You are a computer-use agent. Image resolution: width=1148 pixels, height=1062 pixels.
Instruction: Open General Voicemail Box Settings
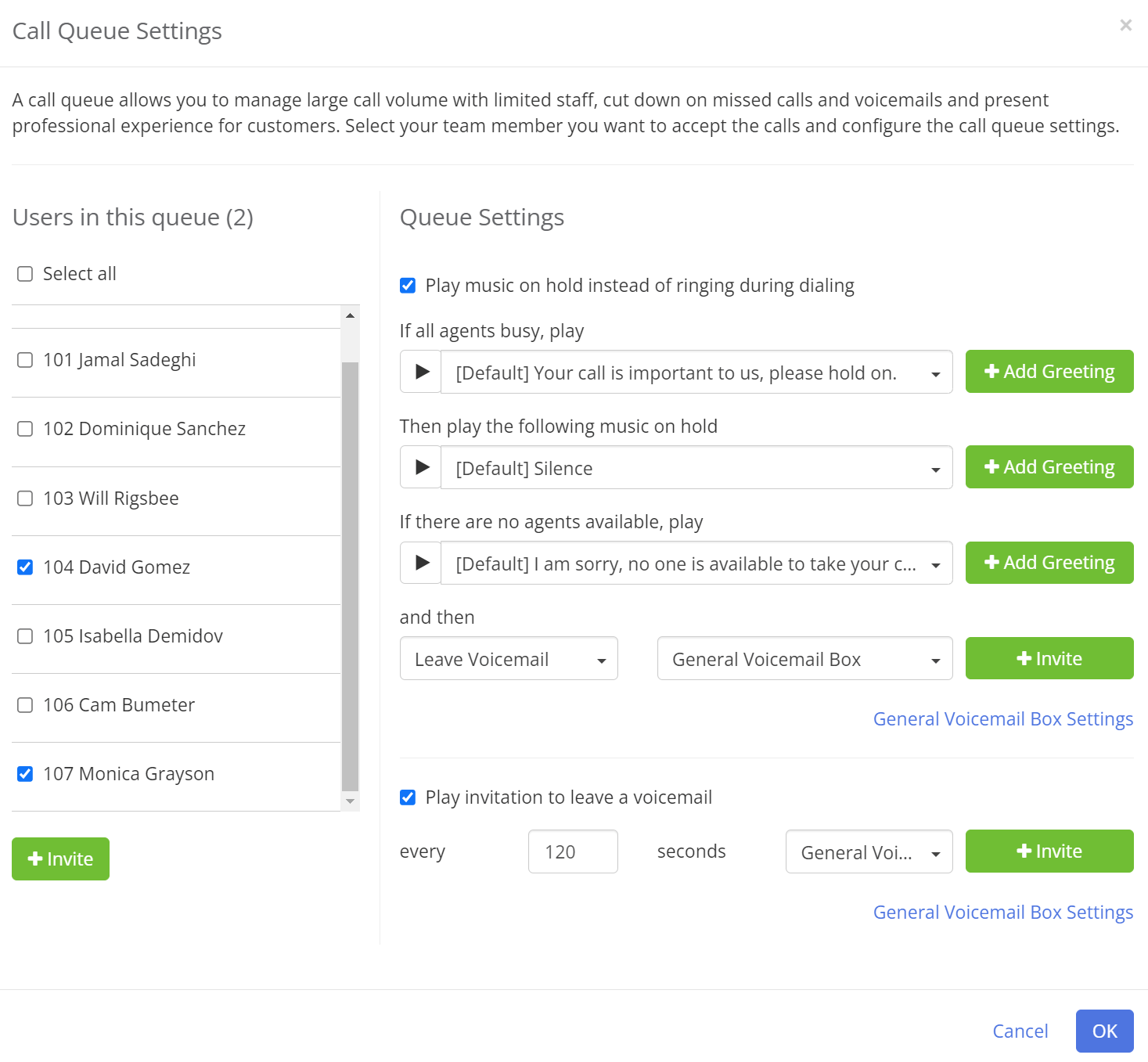click(x=1002, y=718)
